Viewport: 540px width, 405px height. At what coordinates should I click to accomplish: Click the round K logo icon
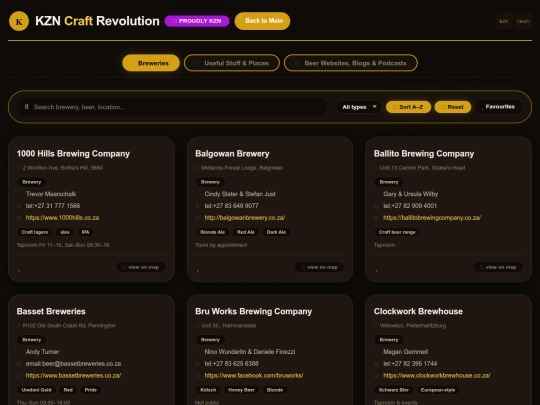(x=19, y=21)
